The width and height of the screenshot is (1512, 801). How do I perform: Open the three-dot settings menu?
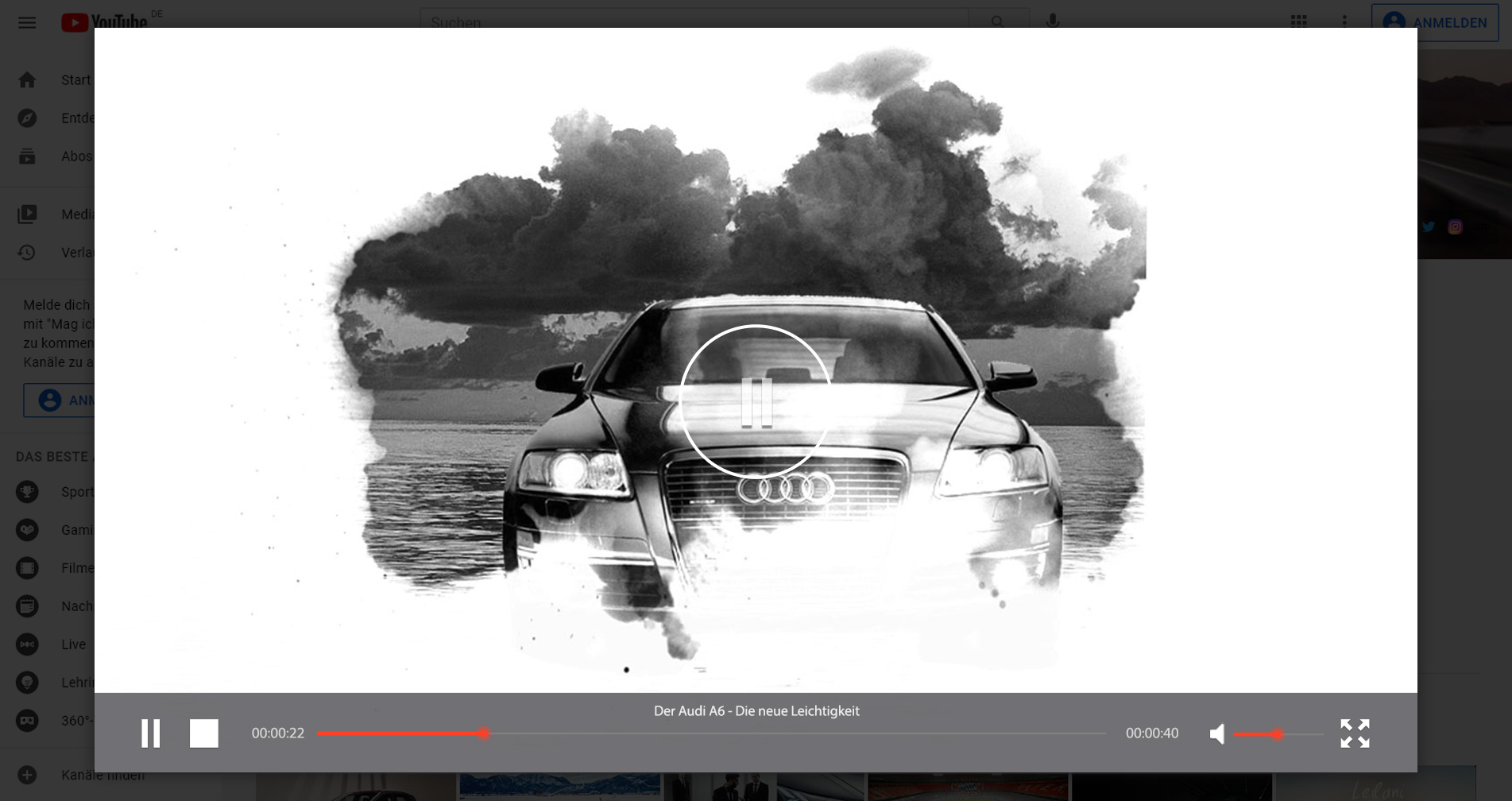click(1344, 21)
